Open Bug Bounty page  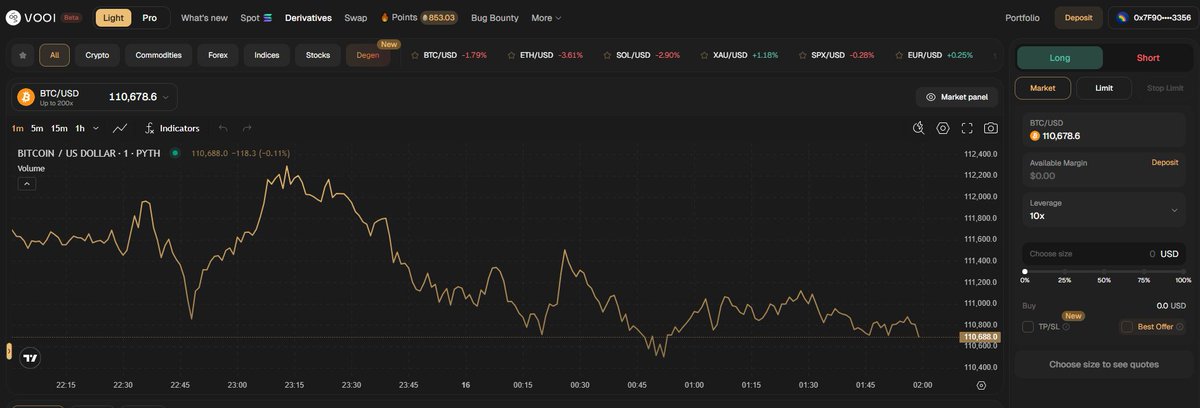tap(495, 18)
